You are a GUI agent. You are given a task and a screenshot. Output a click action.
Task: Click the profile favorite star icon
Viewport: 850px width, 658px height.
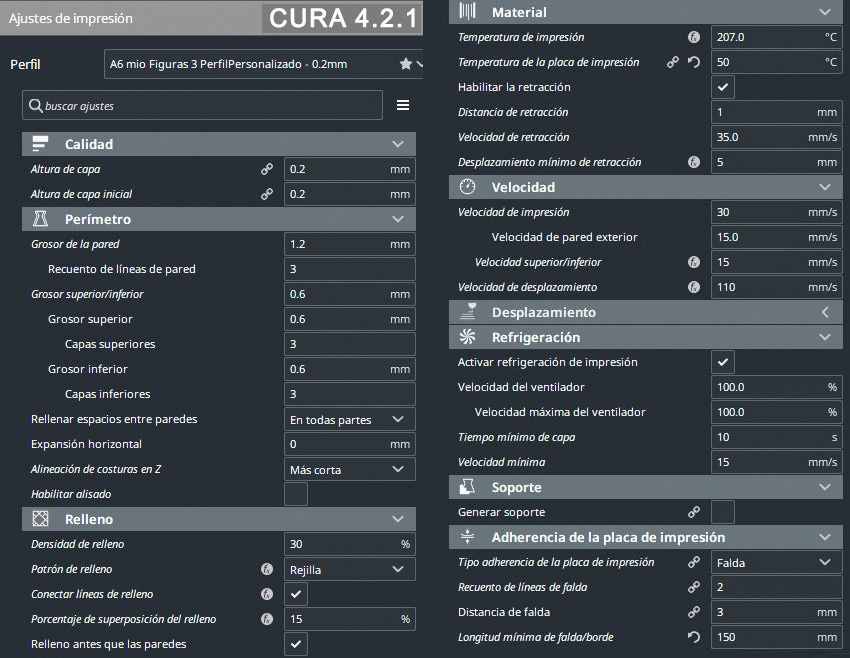point(405,64)
